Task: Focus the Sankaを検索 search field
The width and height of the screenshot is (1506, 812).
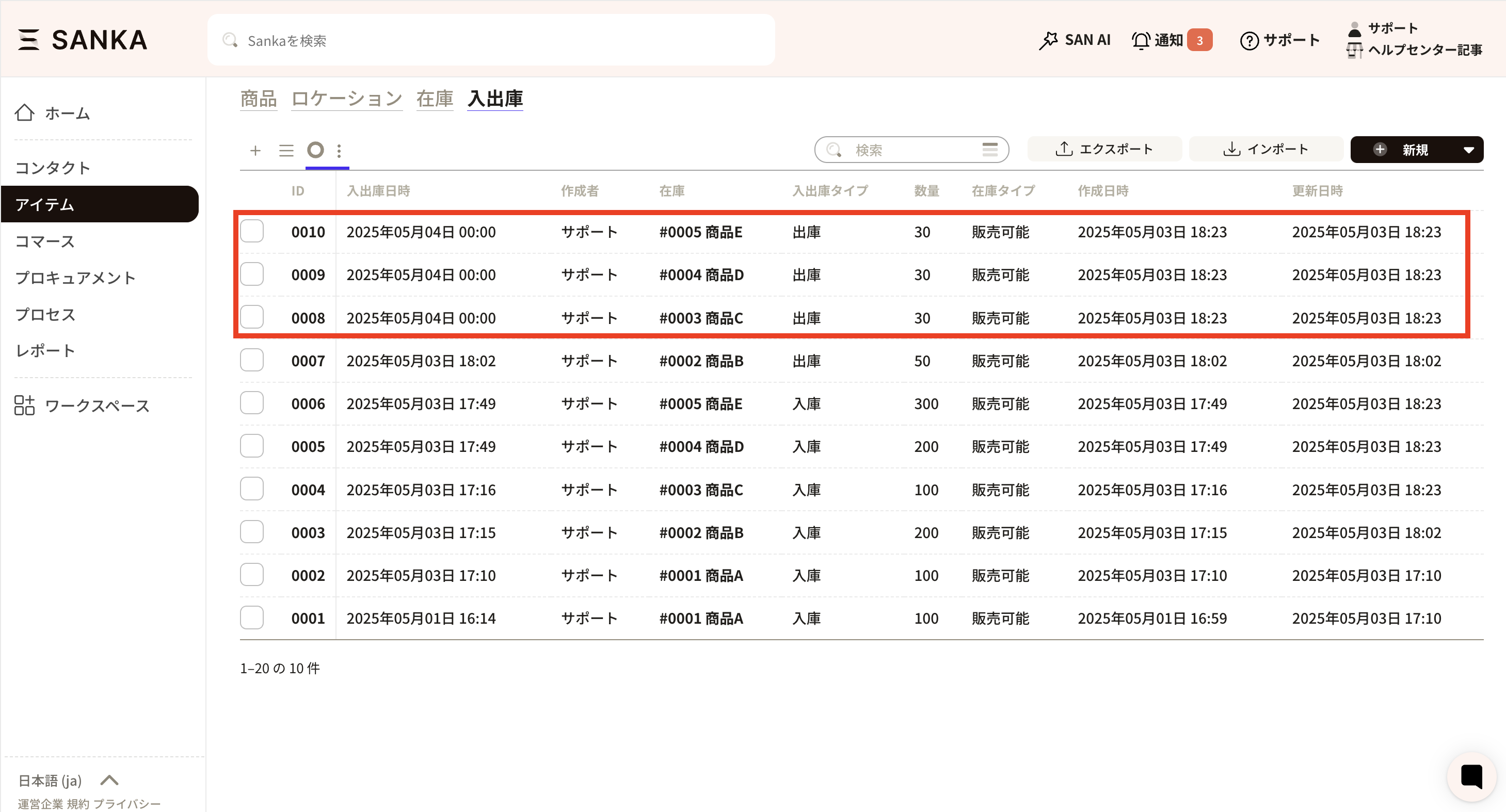Action: coord(491,40)
